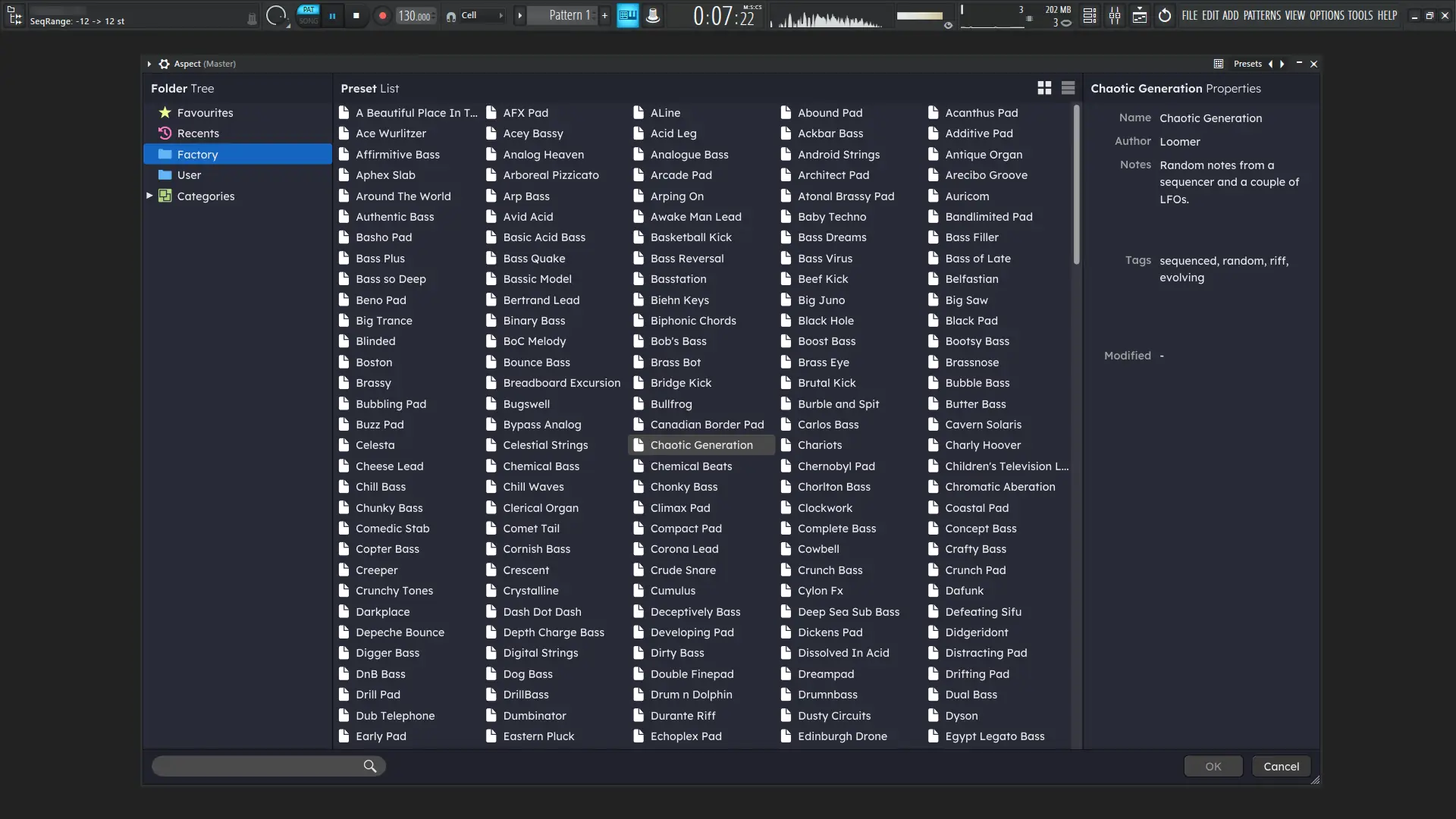Stop playback with the stop button
1456x819 pixels.
pyautogui.click(x=356, y=16)
